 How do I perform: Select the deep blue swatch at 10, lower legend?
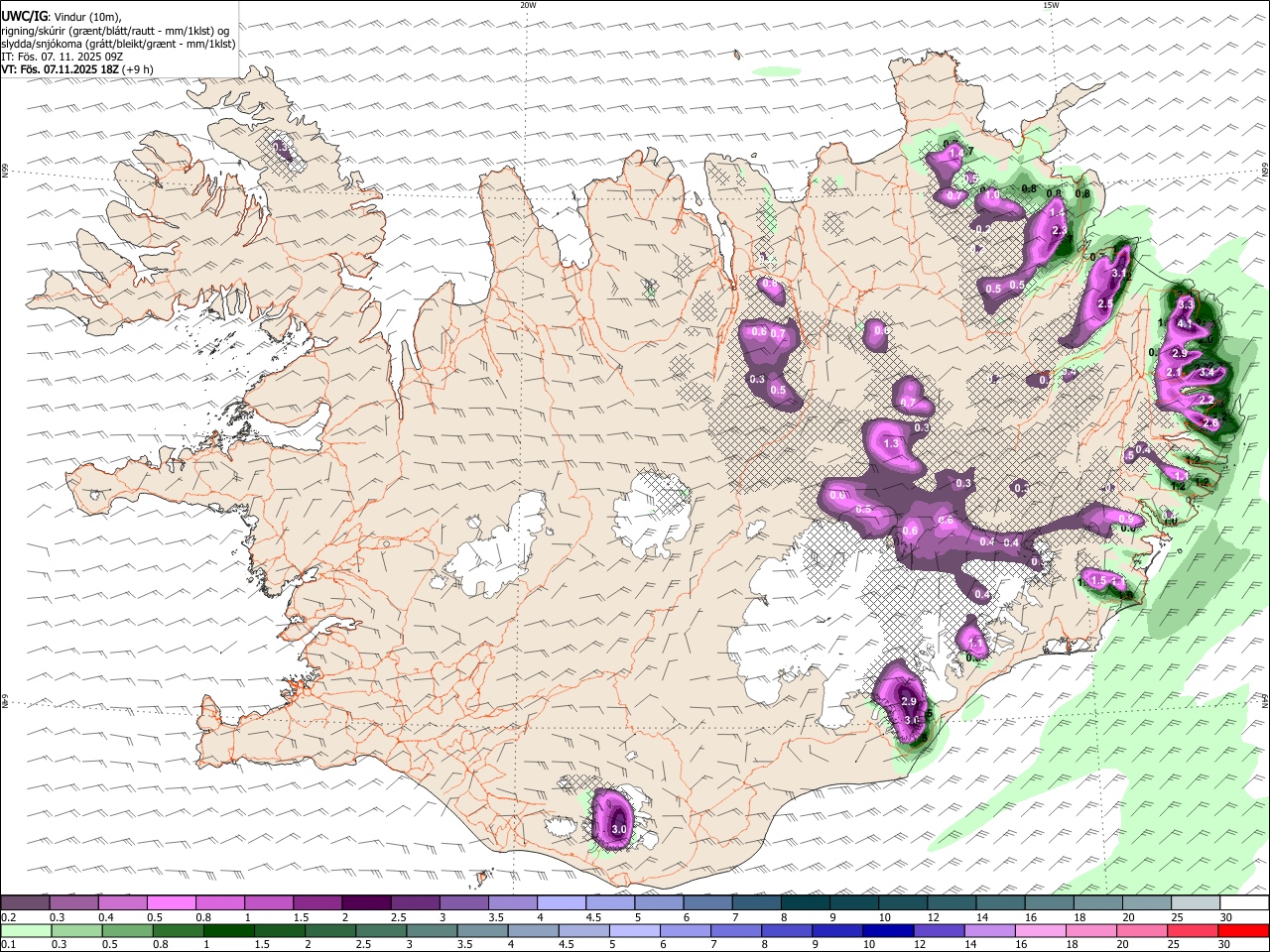(x=889, y=931)
